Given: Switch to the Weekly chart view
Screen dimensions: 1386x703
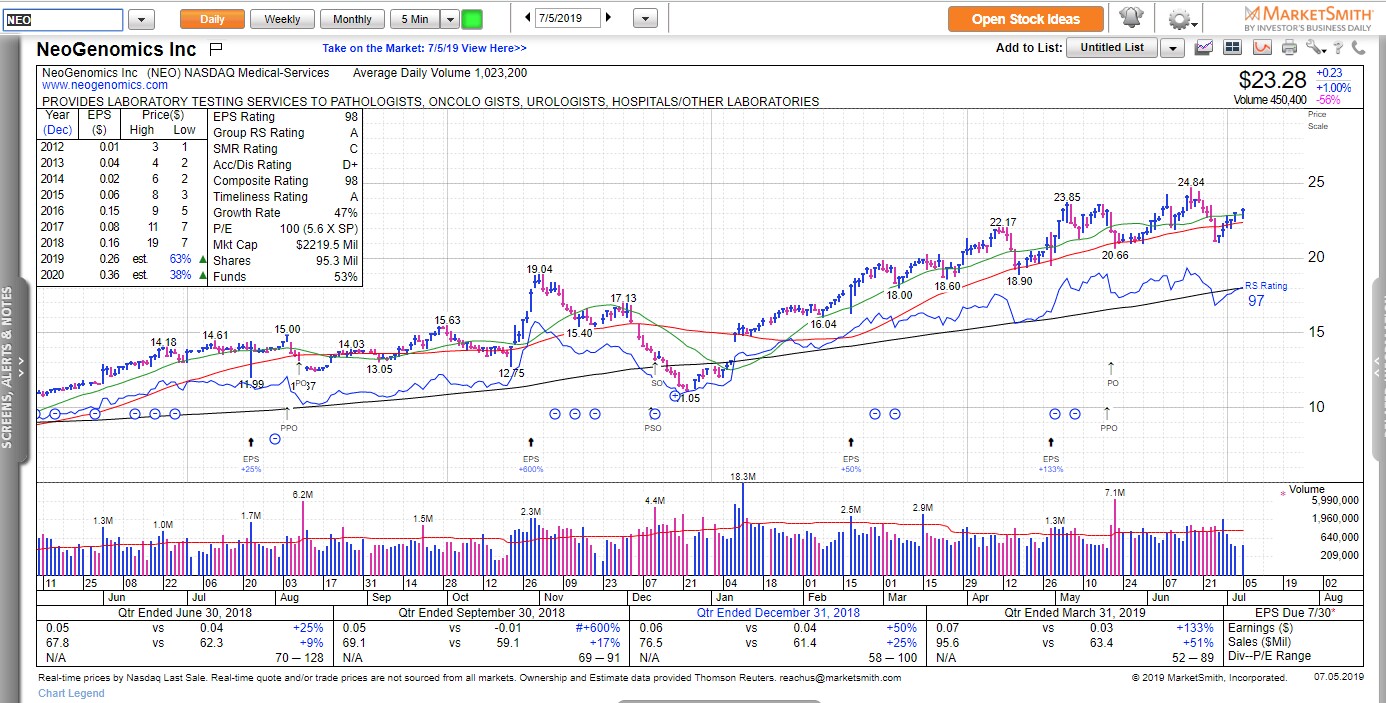Looking at the screenshot, I should point(282,19).
